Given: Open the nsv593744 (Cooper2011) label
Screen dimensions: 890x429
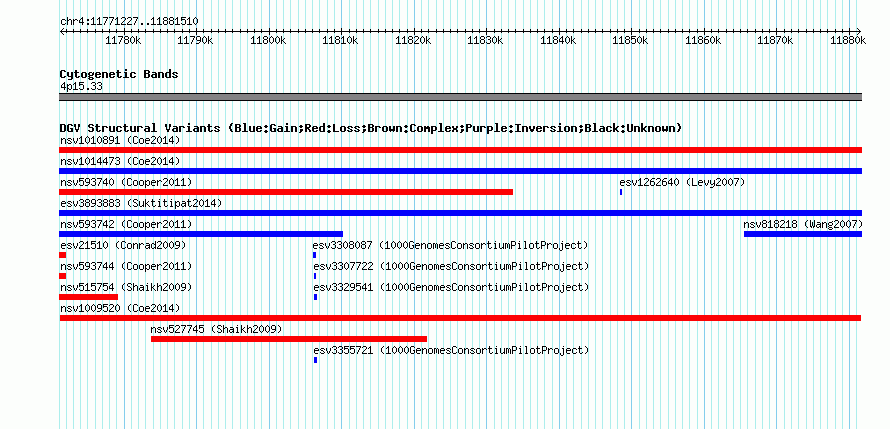Looking at the screenshot, I should [126, 266].
